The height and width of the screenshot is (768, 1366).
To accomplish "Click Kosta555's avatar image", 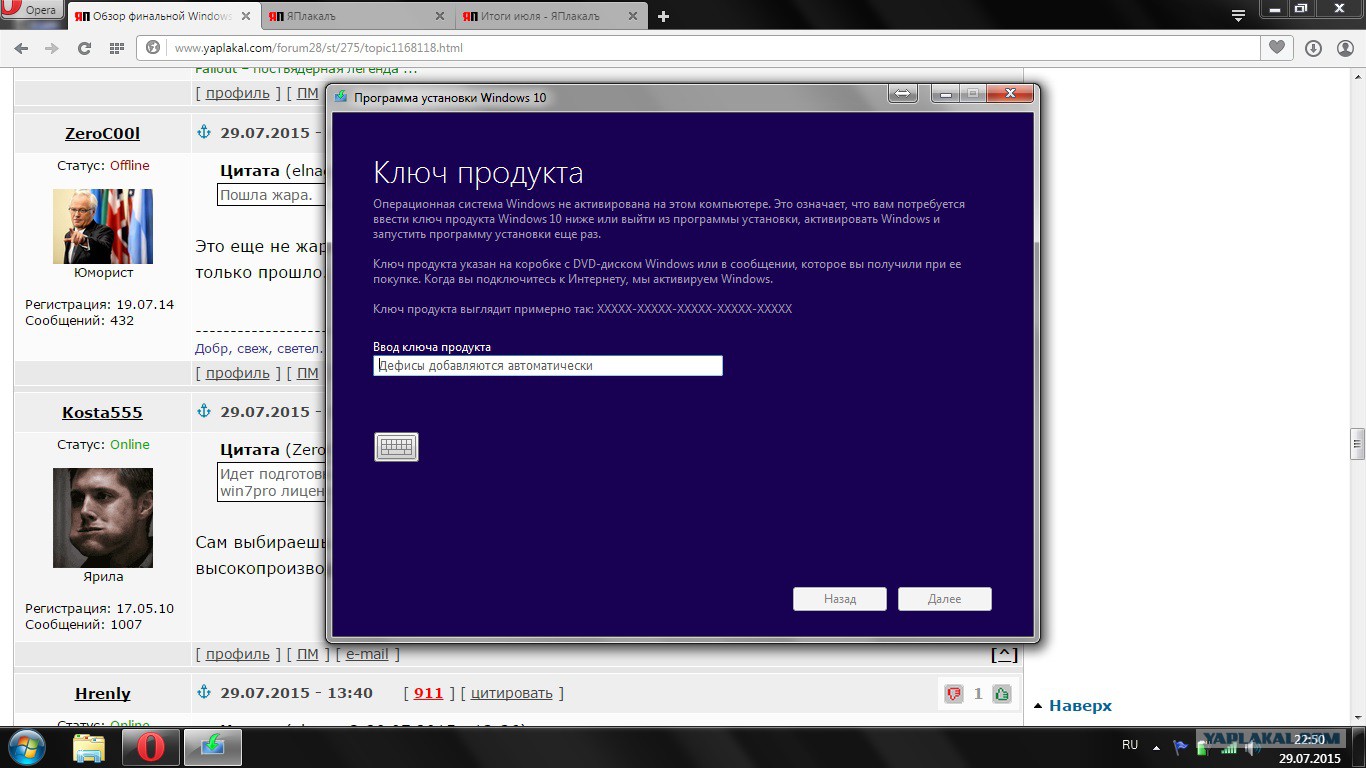I will tap(103, 517).
